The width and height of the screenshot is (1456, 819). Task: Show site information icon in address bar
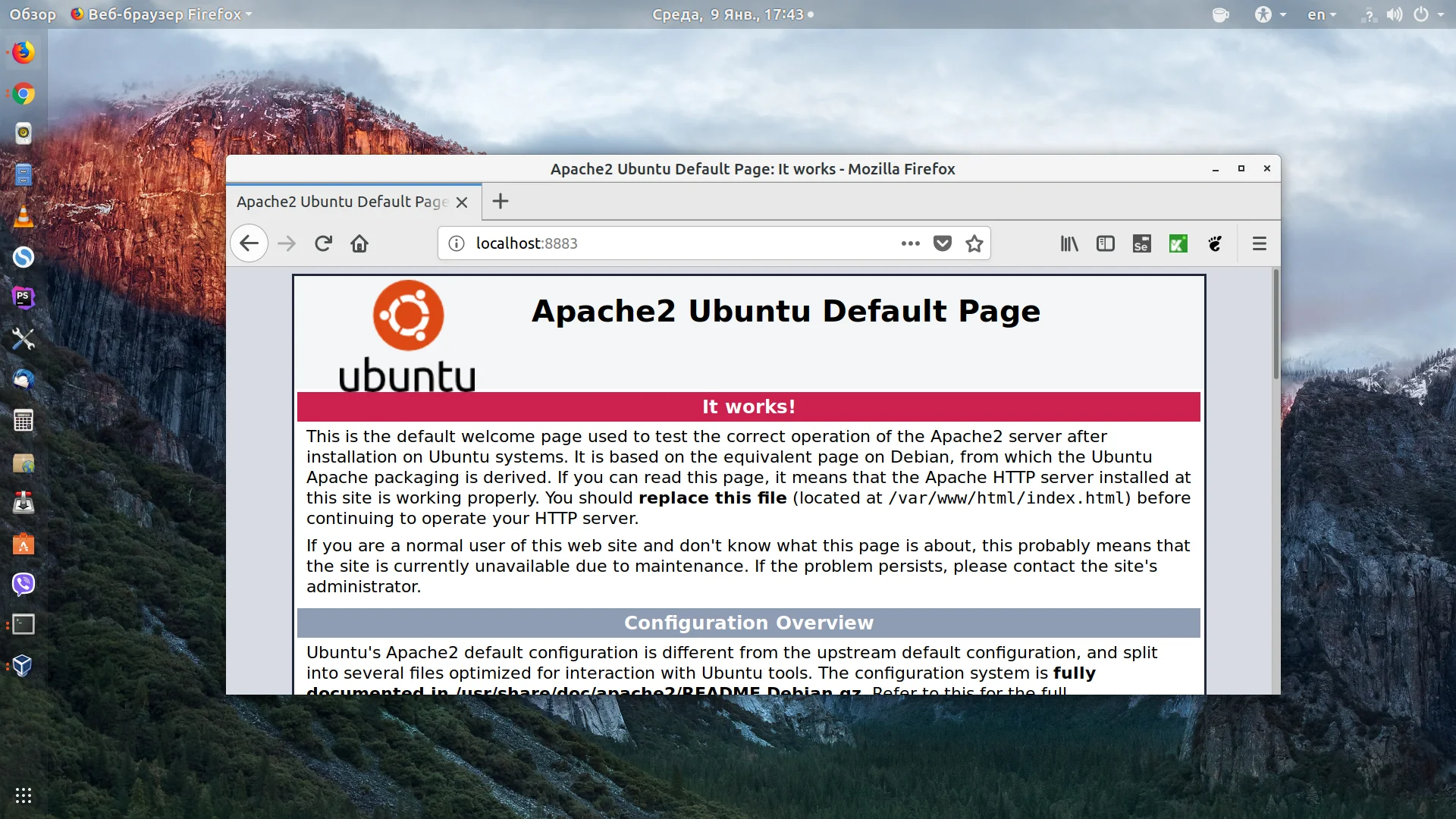click(x=457, y=243)
